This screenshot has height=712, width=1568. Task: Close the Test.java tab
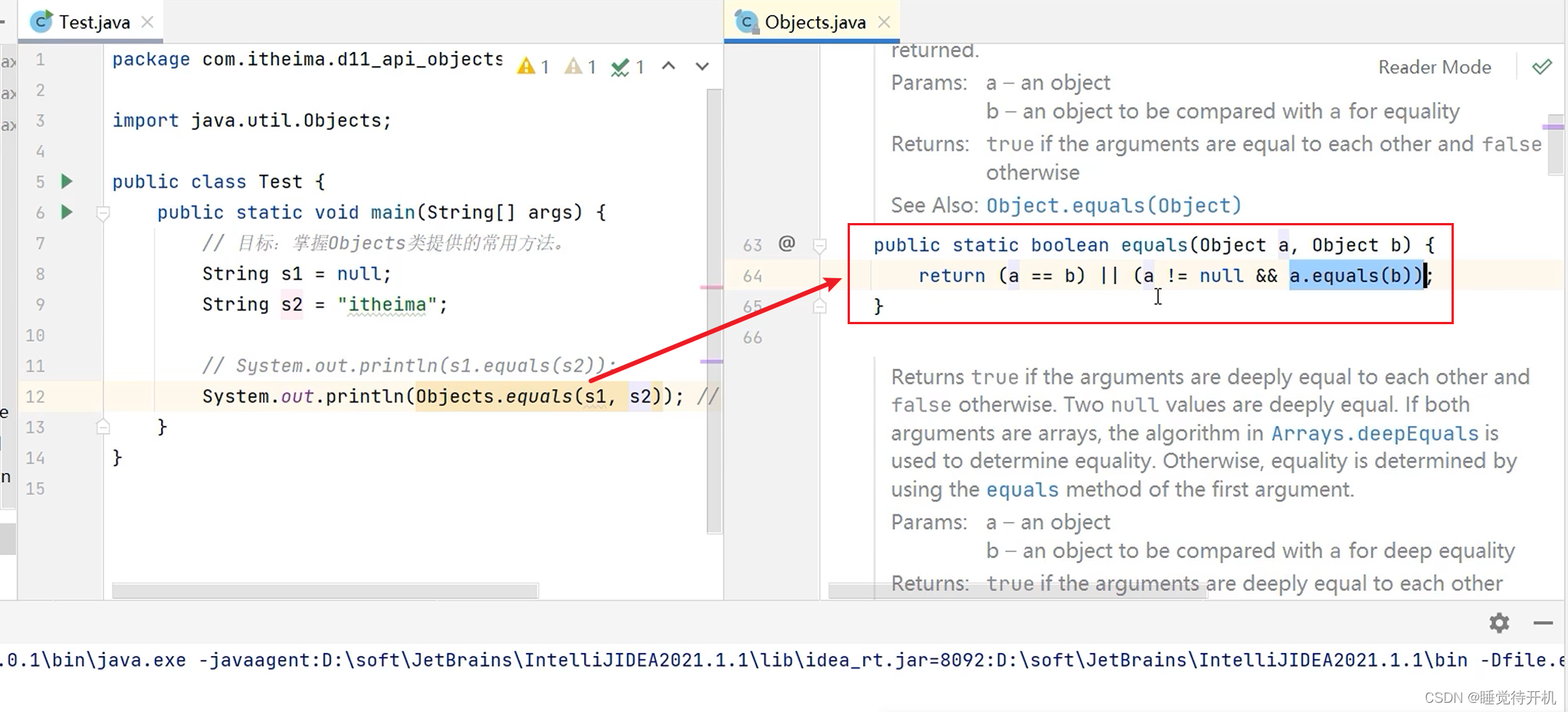click(x=147, y=22)
